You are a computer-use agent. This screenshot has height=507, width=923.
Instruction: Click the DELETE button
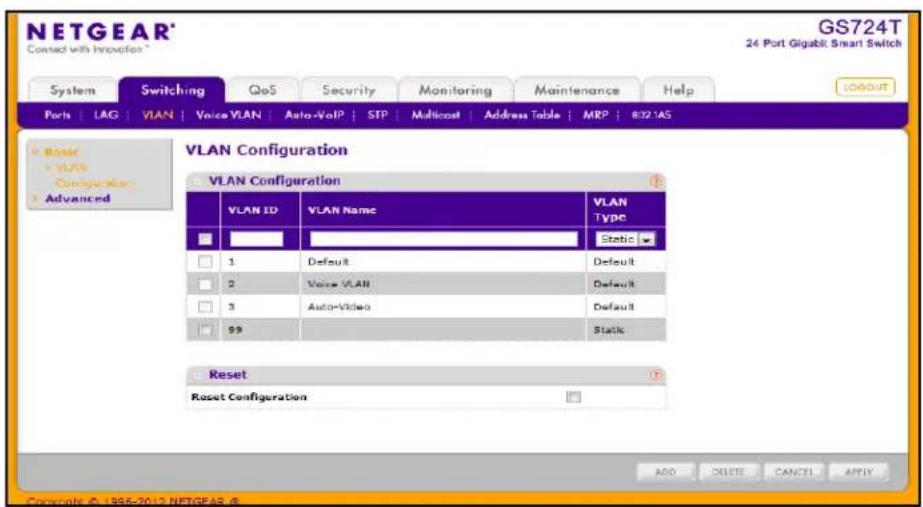coord(729,472)
